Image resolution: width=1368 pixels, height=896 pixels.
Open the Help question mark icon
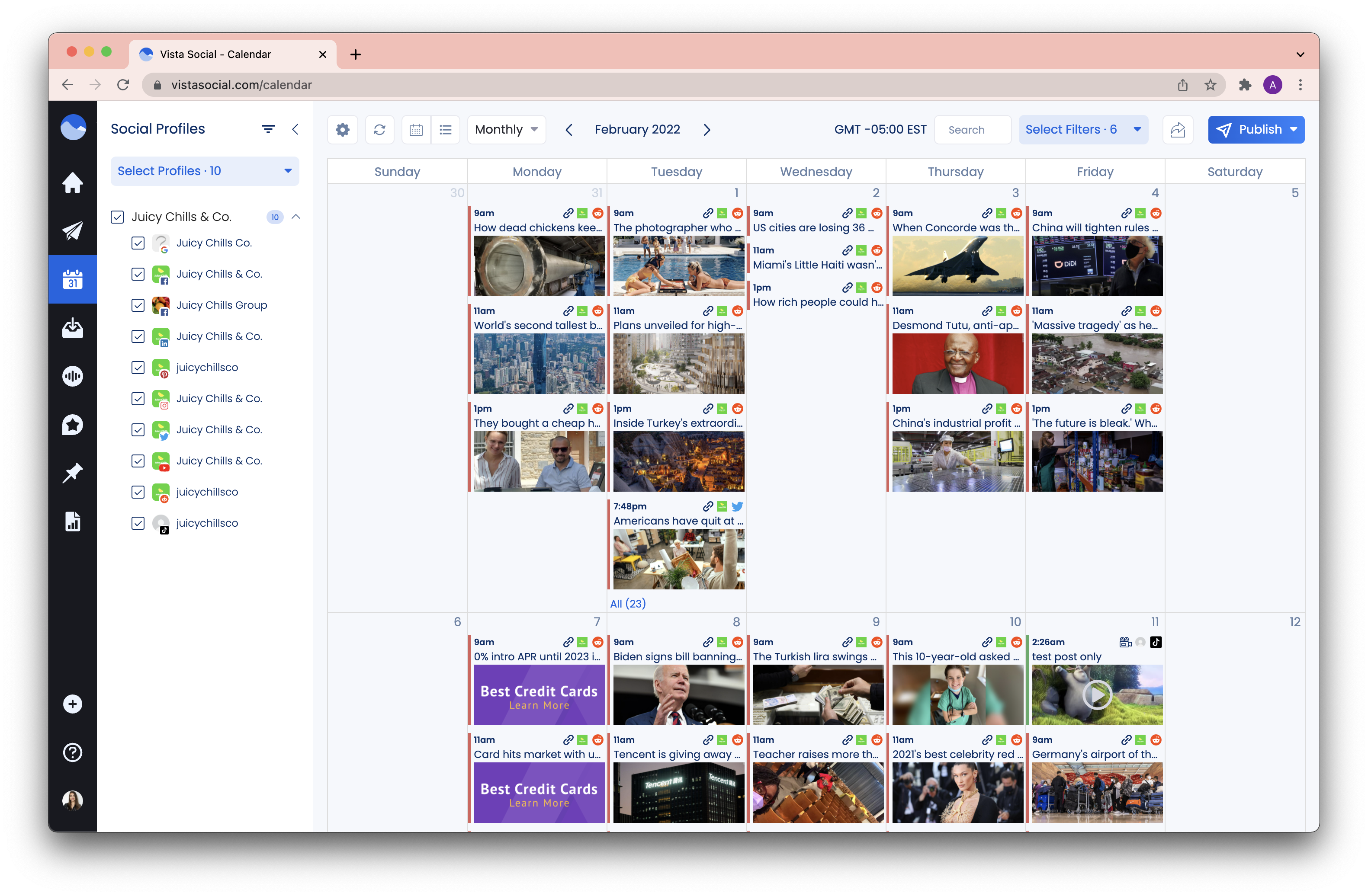tap(72, 752)
